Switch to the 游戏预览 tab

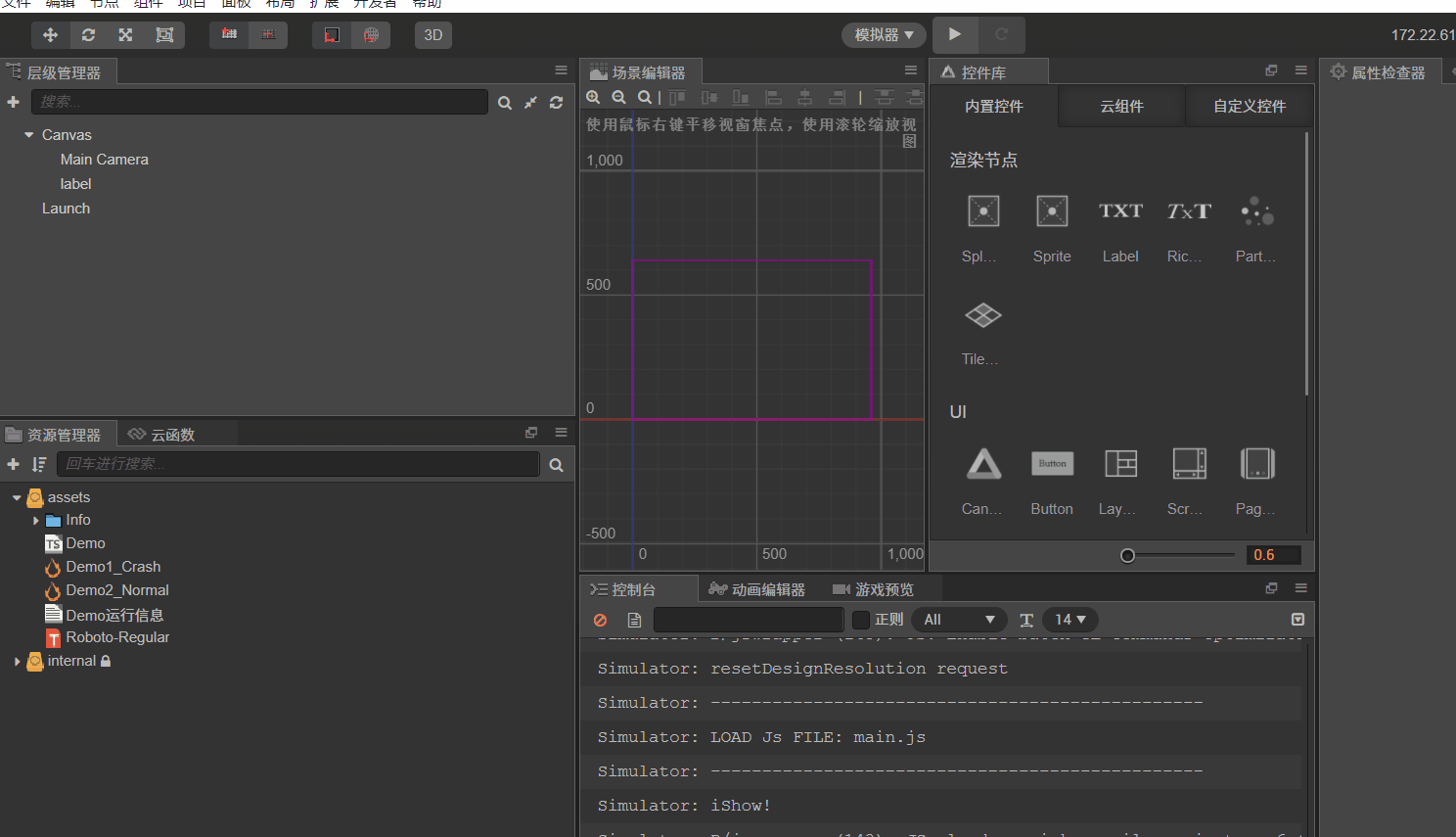[873, 589]
